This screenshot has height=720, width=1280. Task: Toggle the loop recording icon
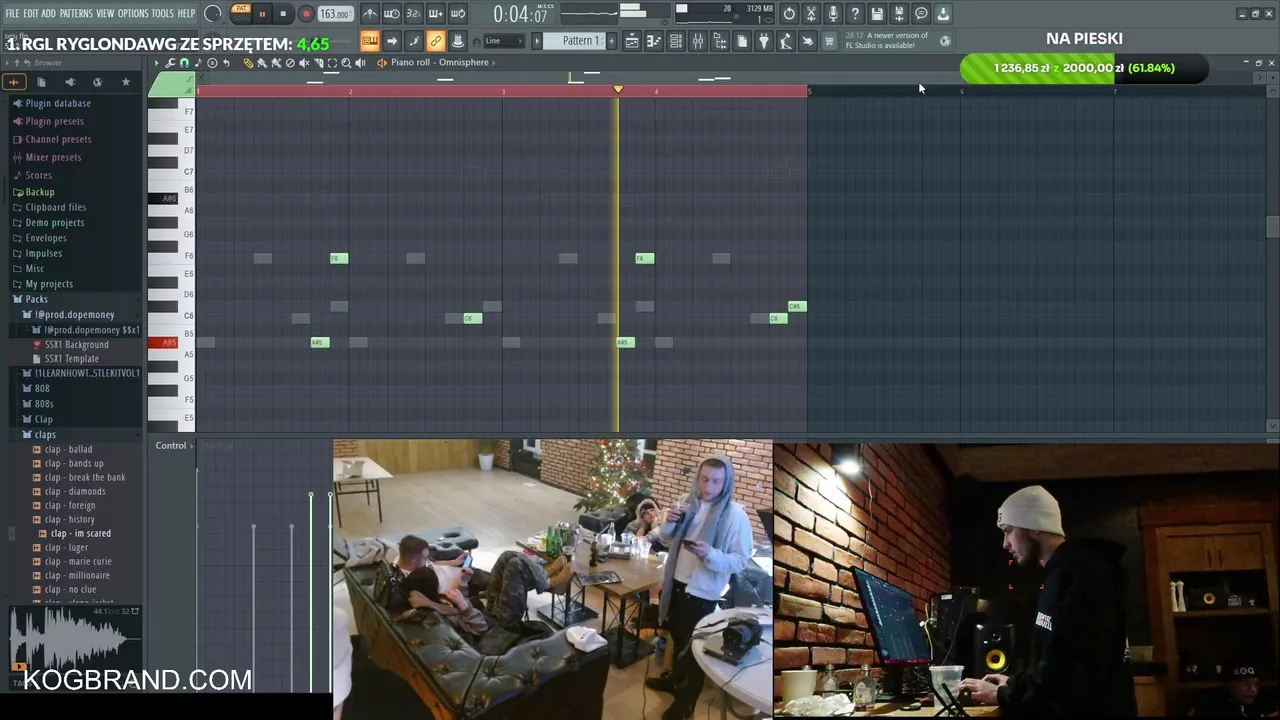click(x=458, y=14)
